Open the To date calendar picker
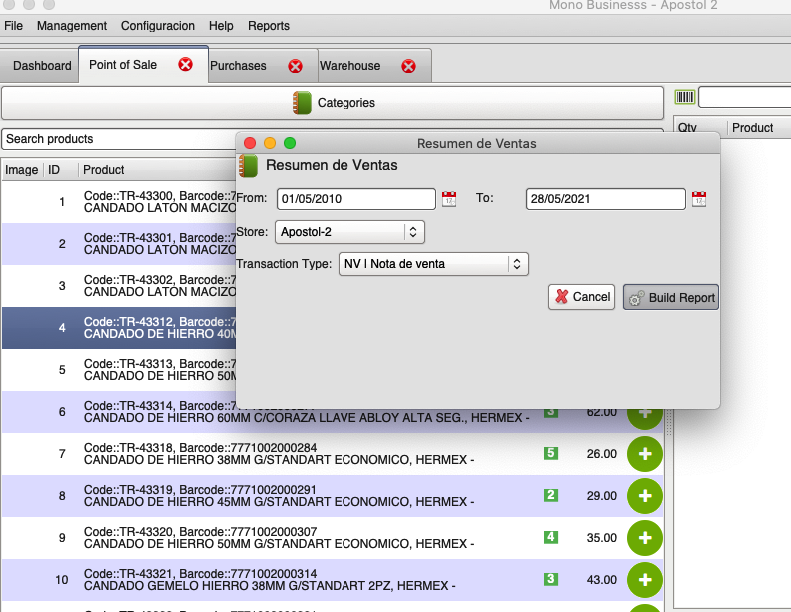This screenshot has height=612, width=791. coord(698,198)
